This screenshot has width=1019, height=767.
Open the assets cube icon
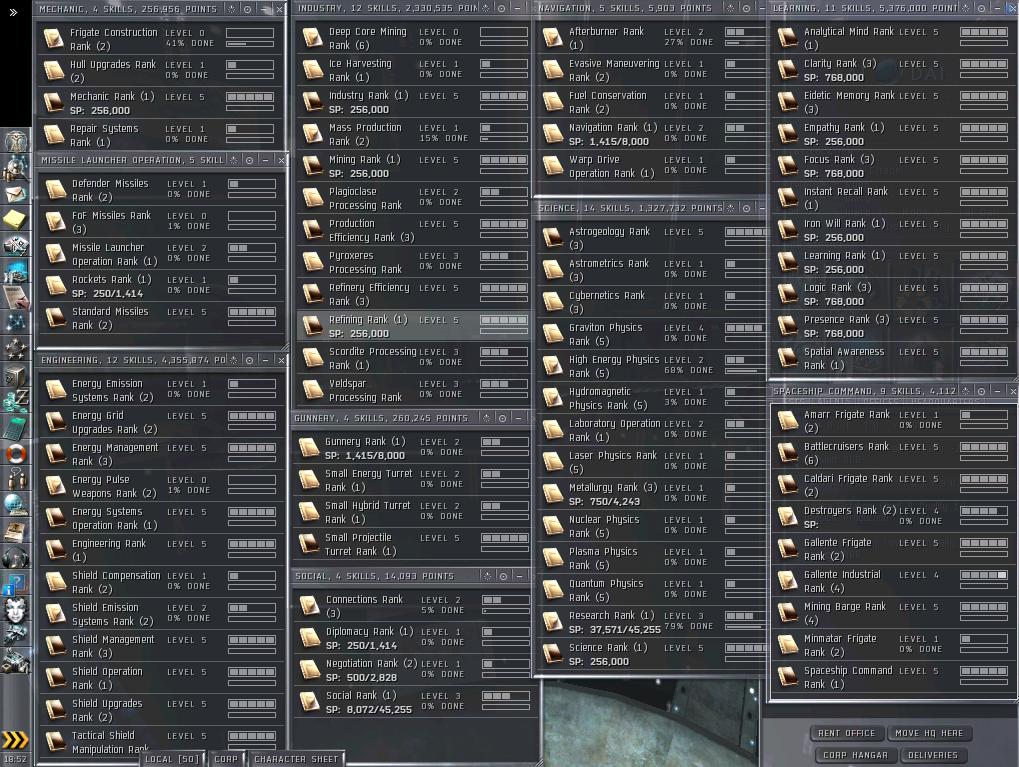click(x=16, y=375)
